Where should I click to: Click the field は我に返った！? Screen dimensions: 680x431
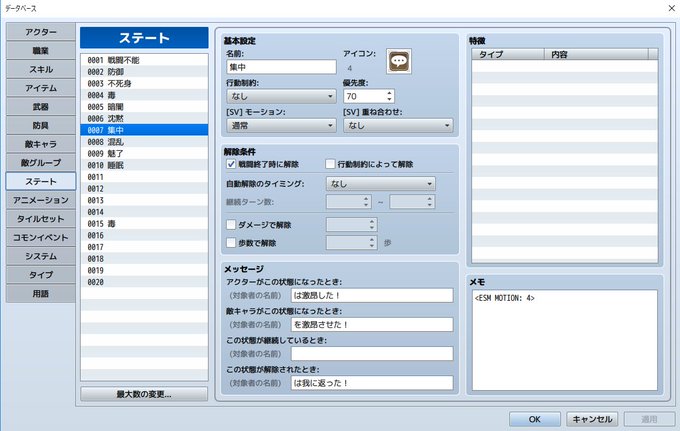[x=372, y=383]
